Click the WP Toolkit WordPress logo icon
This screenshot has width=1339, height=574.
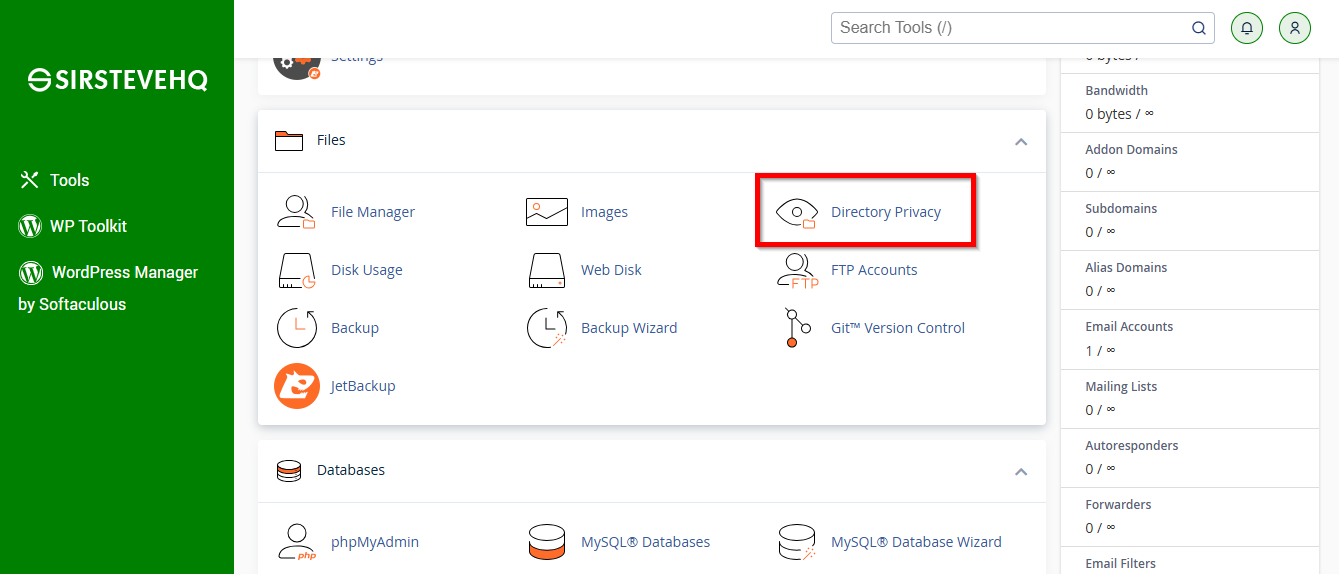30,226
